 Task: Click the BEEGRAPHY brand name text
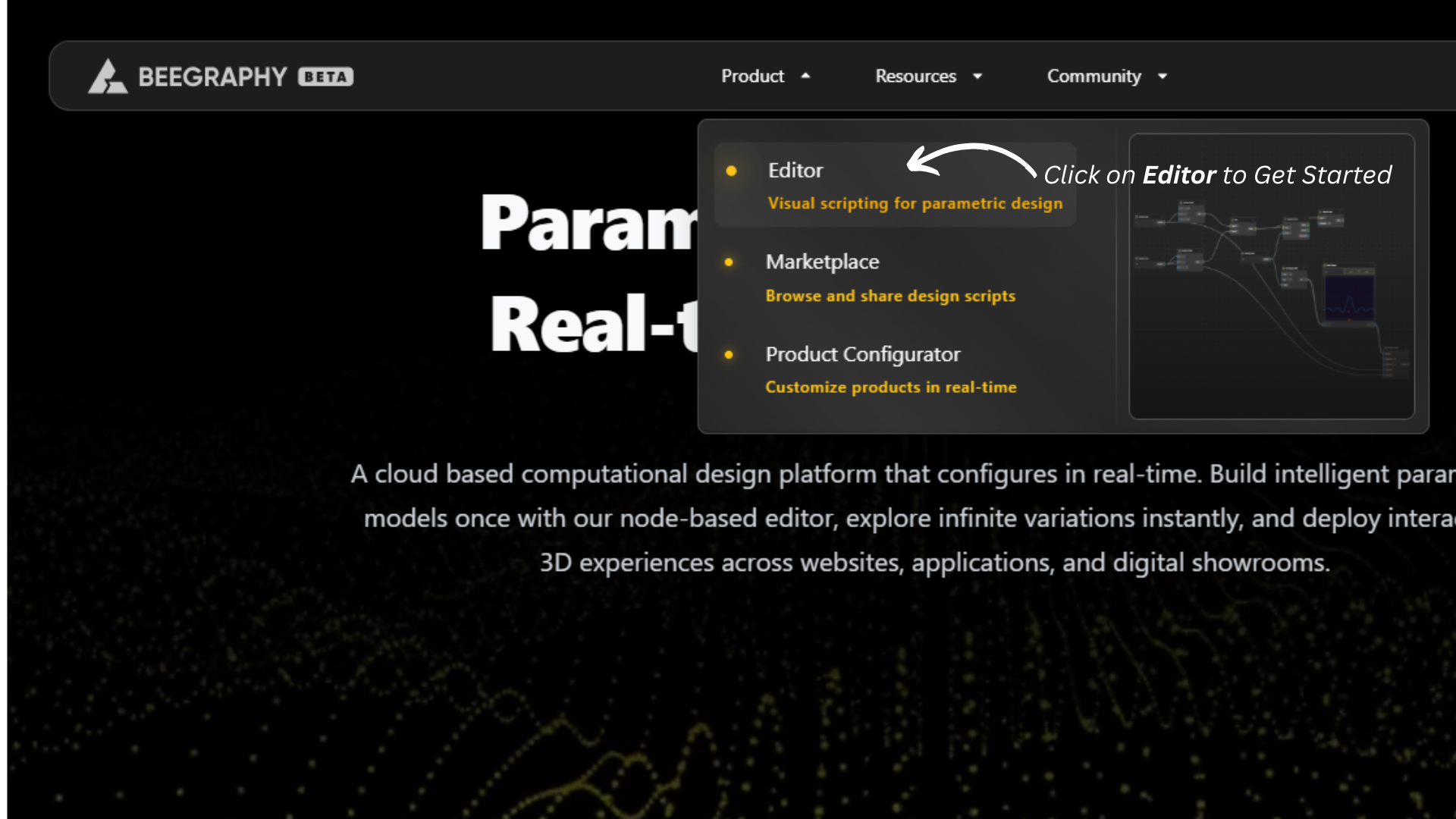(x=212, y=77)
